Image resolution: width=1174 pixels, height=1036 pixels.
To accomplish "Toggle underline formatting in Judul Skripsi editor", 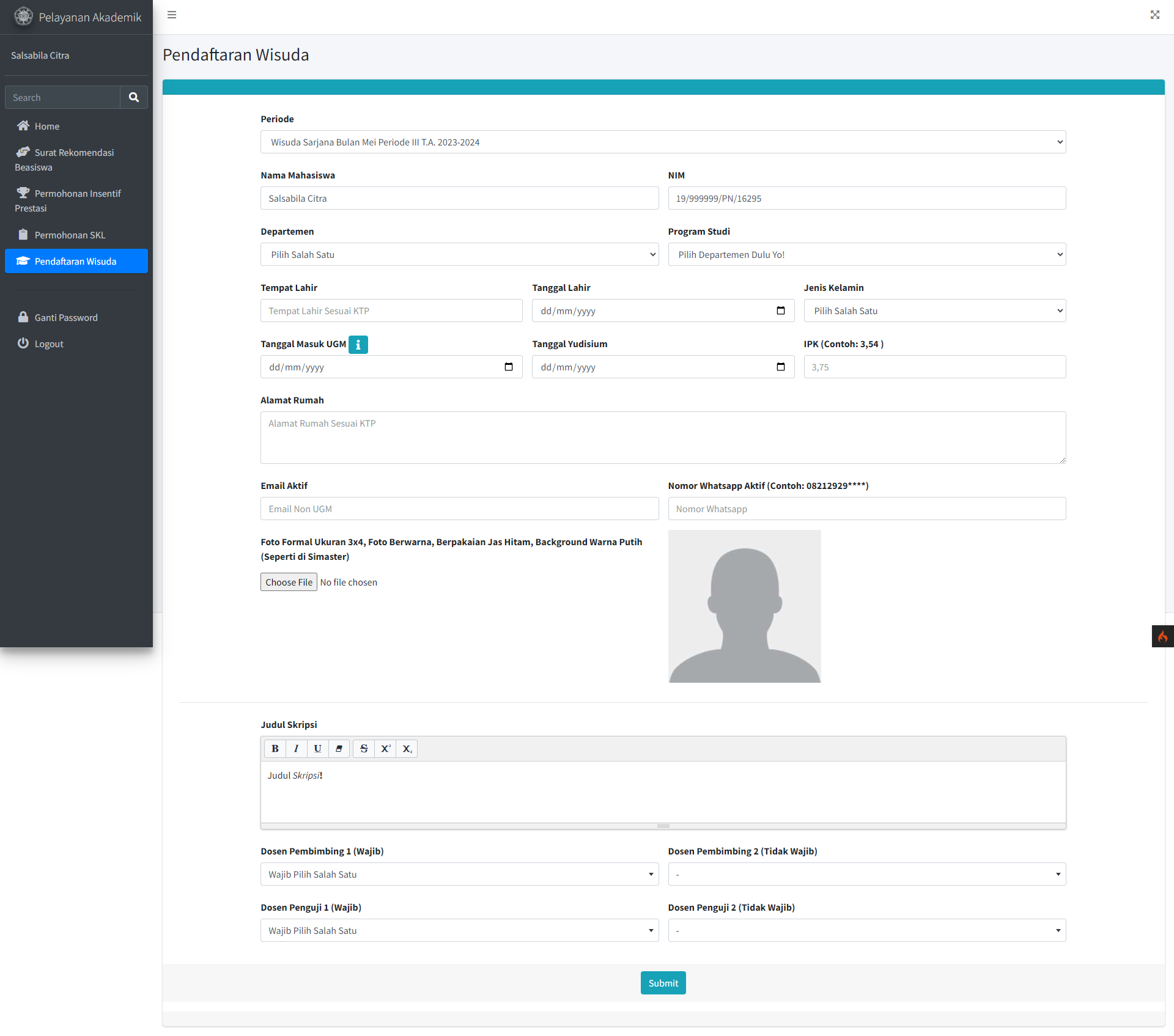I will tap(318, 749).
